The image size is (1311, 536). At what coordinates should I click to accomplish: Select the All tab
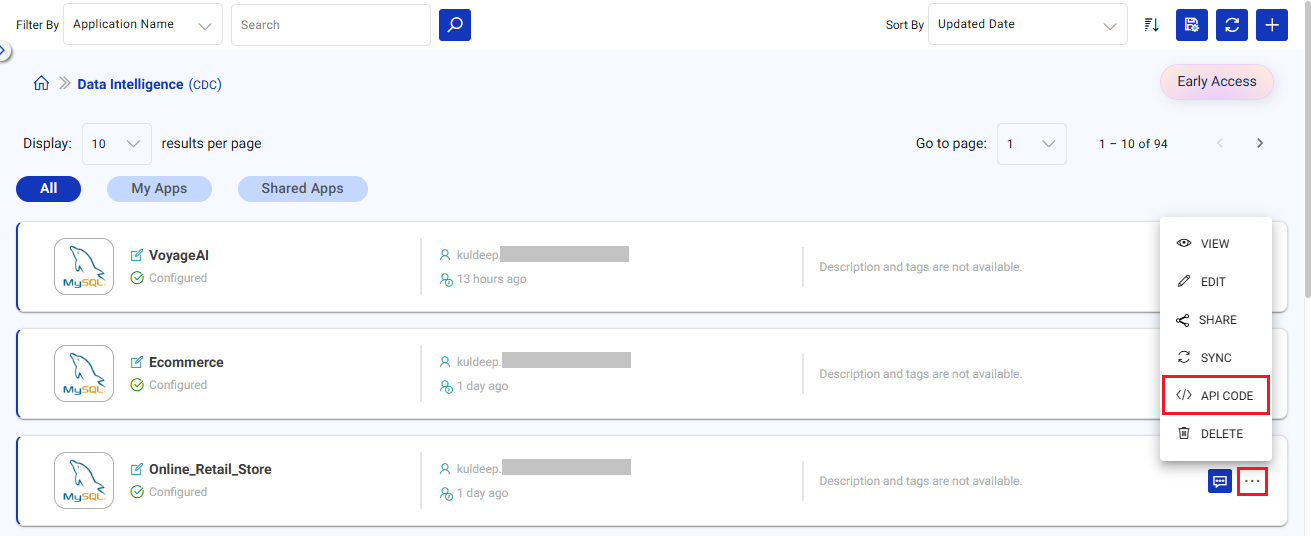coord(48,188)
